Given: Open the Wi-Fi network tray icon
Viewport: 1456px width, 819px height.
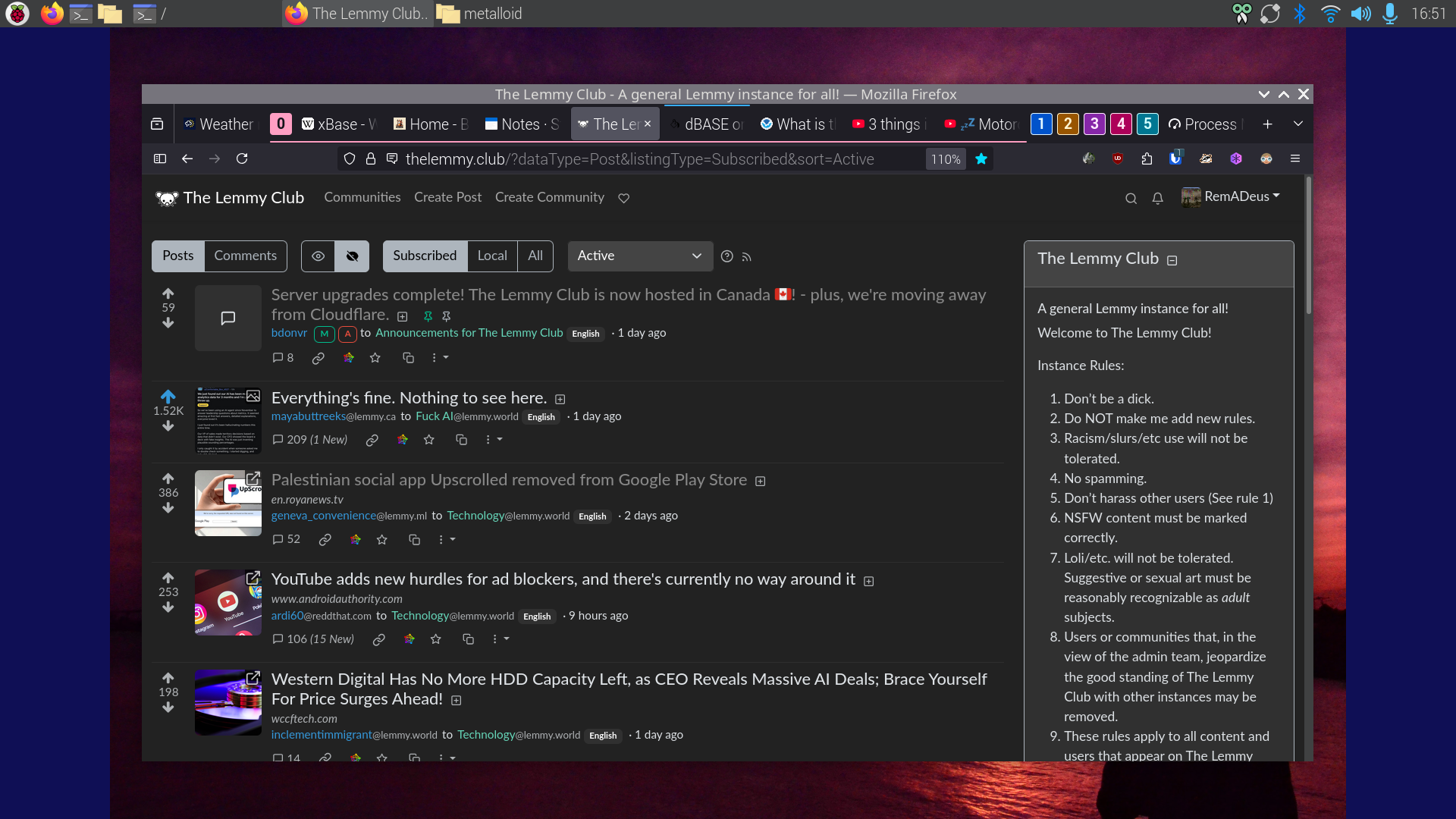Looking at the screenshot, I should (x=1330, y=14).
